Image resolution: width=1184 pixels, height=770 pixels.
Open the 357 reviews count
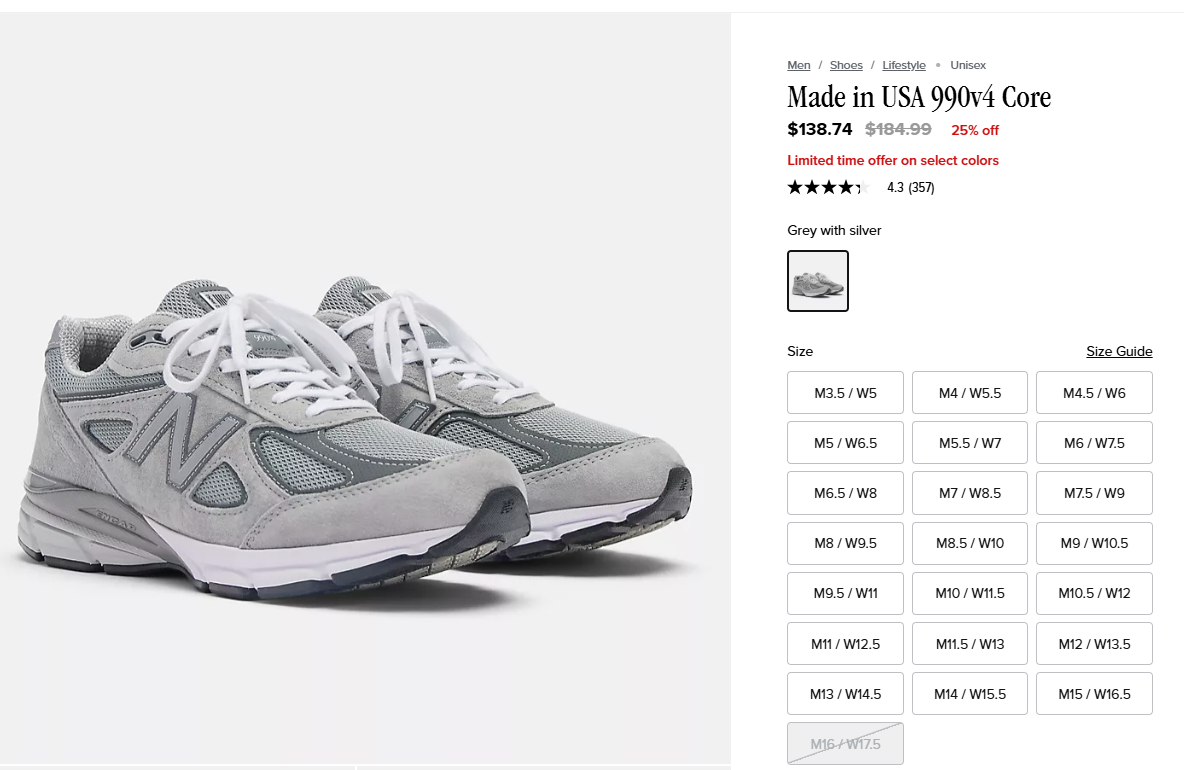(x=921, y=187)
